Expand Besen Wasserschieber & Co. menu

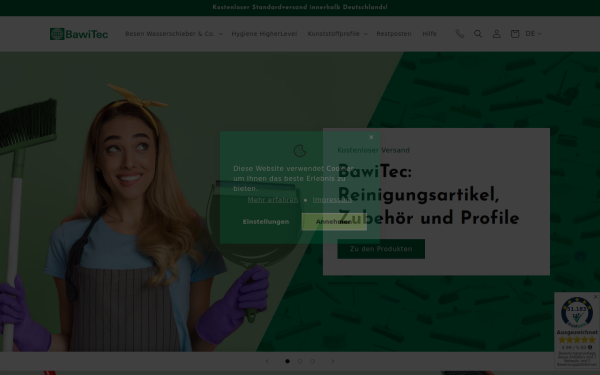tap(174, 34)
